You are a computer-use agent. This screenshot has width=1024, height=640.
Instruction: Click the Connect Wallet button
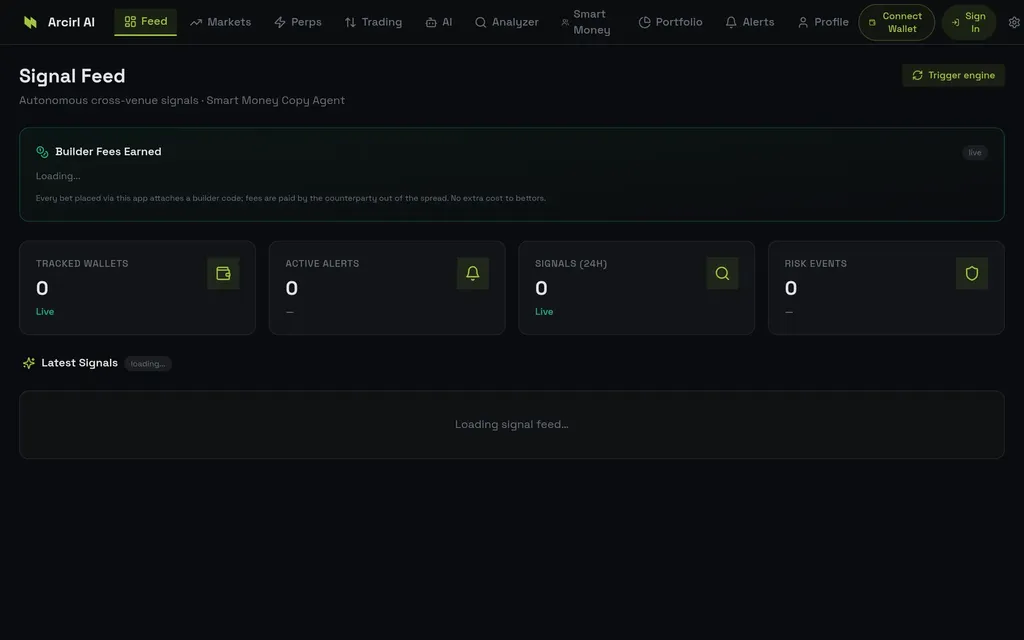[x=896, y=22]
